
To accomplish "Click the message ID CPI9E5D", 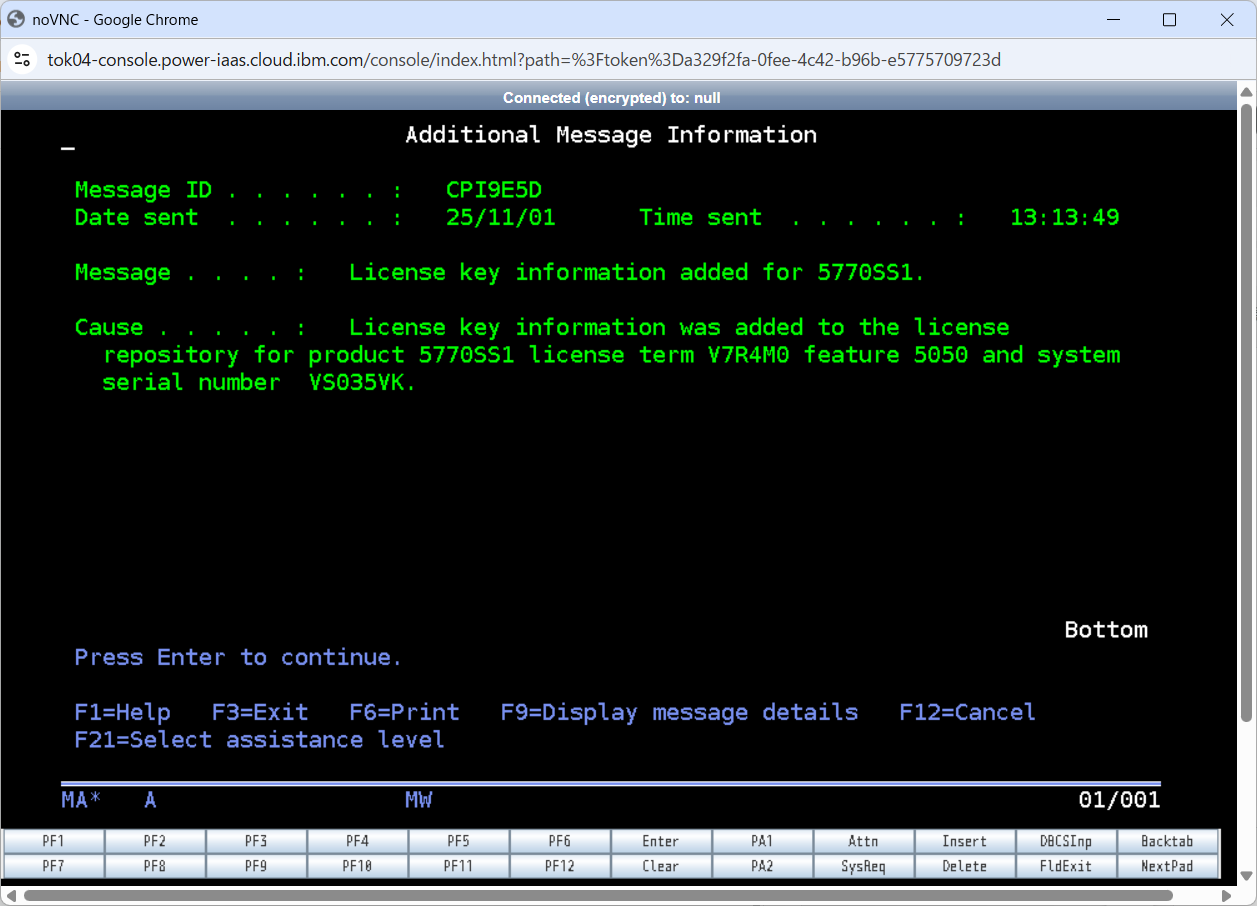I will click(x=494, y=190).
